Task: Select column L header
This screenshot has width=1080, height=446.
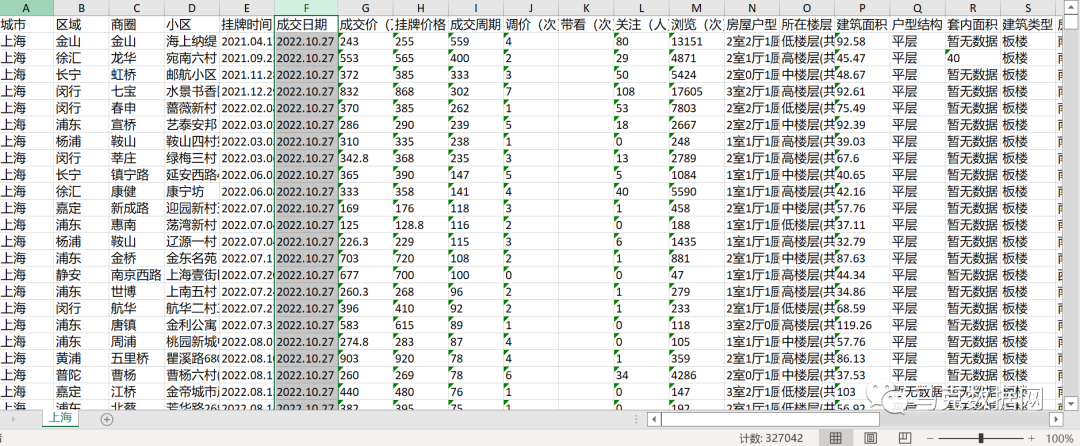Action: click(x=641, y=8)
